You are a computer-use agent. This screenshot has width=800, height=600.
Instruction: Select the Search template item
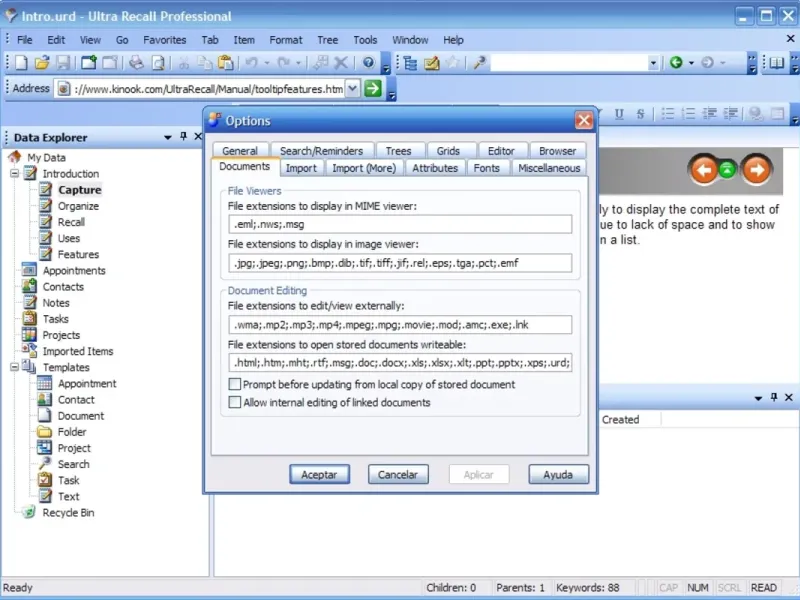point(73,464)
